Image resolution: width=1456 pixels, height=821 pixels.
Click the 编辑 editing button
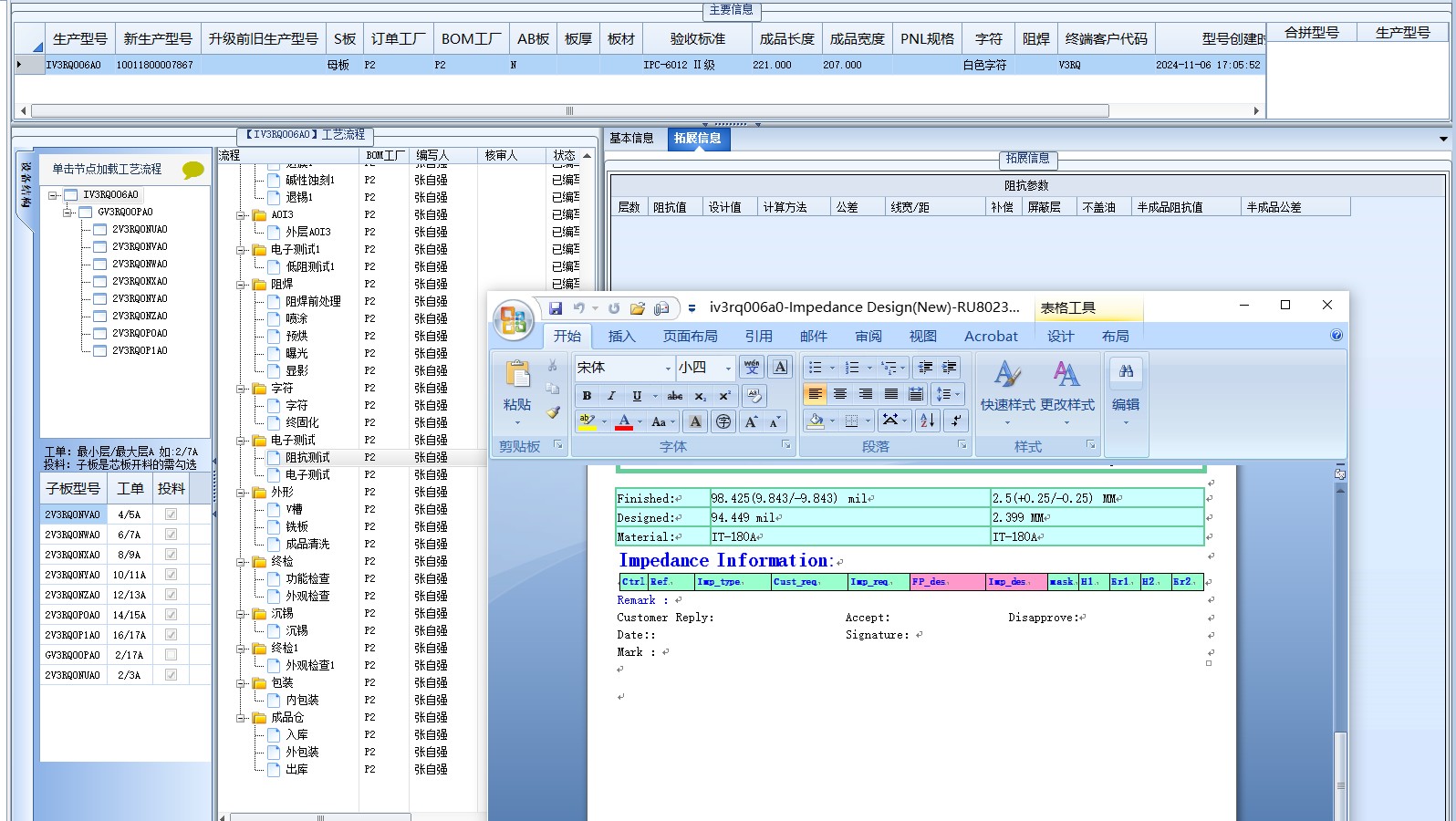[1126, 392]
